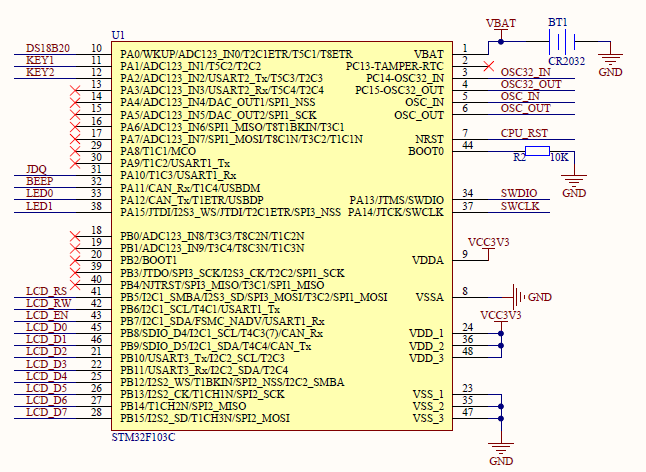Image resolution: width=646 pixels, height=472 pixels.
Task: Click the no-connect X on PC13-TAMPER-RTC pin 2
Action: tap(489, 66)
